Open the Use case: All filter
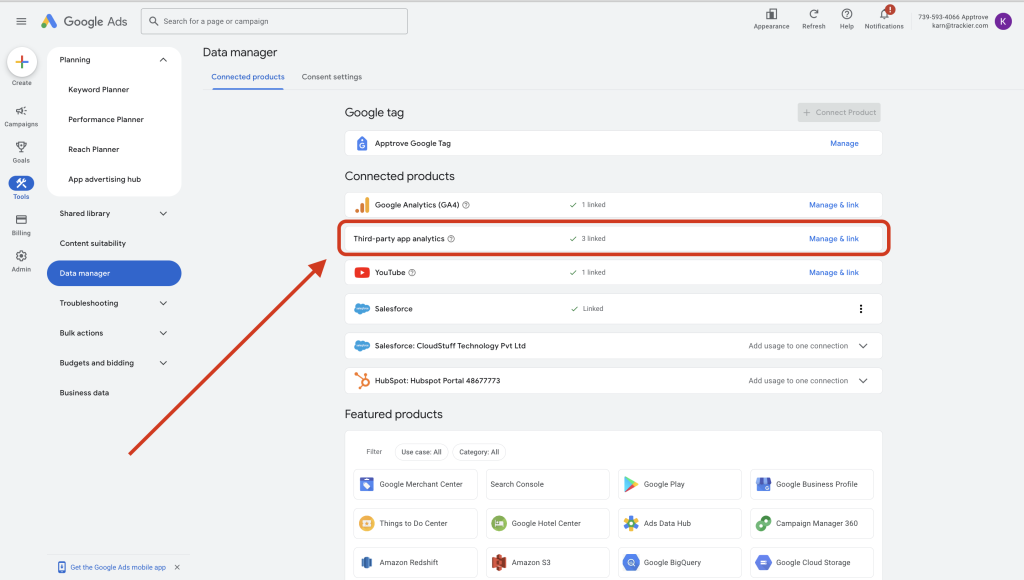Image resolution: width=1024 pixels, height=580 pixels. [421, 452]
